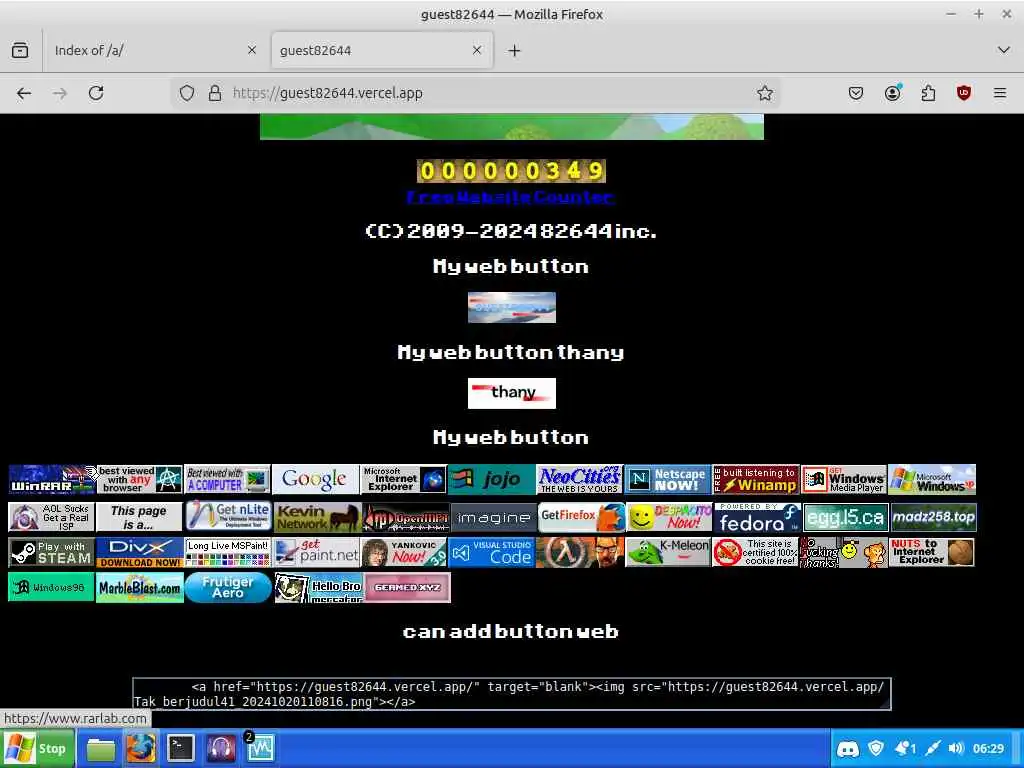Open the K-Meleon badge
Screen dimensions: 1024x768
click(667, 552)
